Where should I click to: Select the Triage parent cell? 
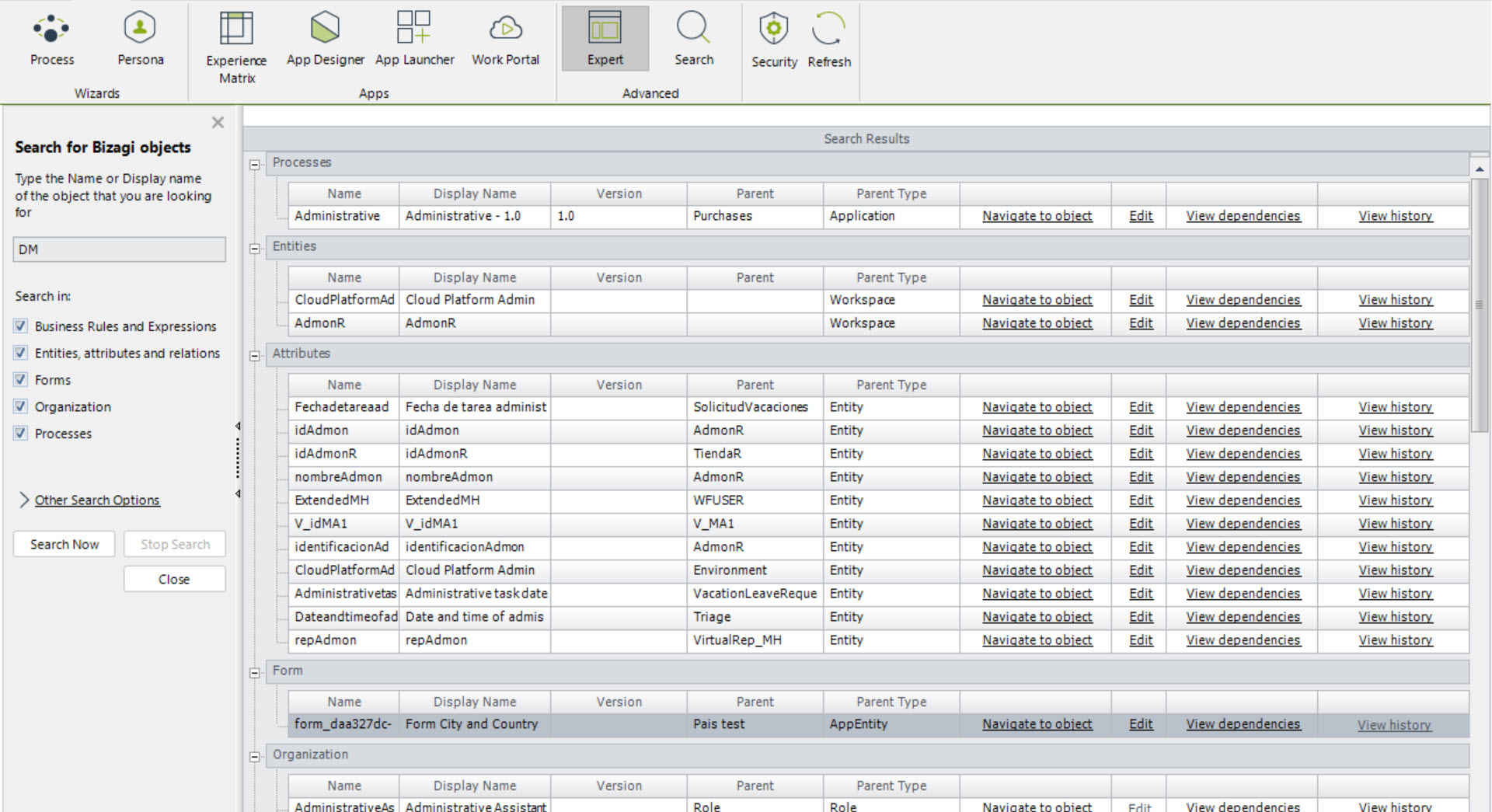[755, 617]
